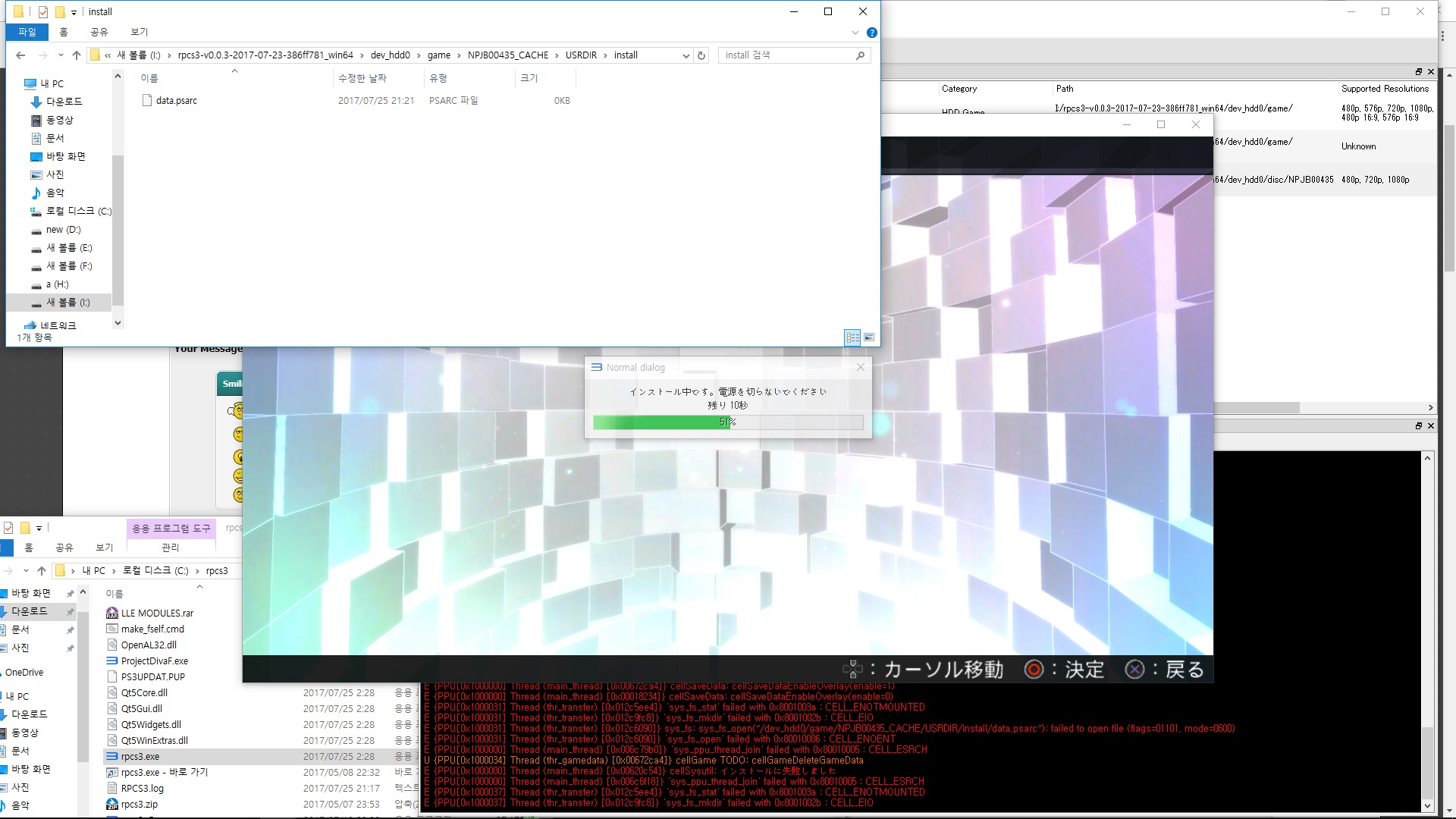Click RPCS3 log vertical scrollbar down arrow
The height and width of the screenshot is (819, 1456).
click(x=1428, y=806)
